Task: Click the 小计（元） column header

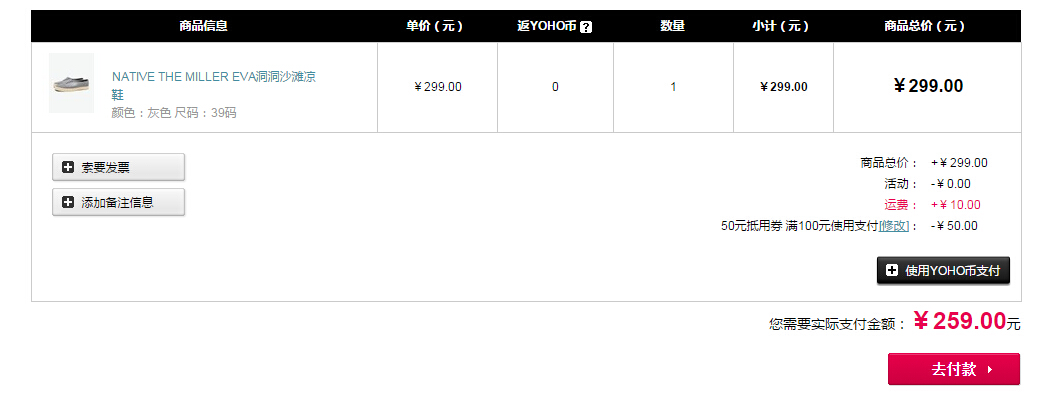Action: [x=781, y=26]
